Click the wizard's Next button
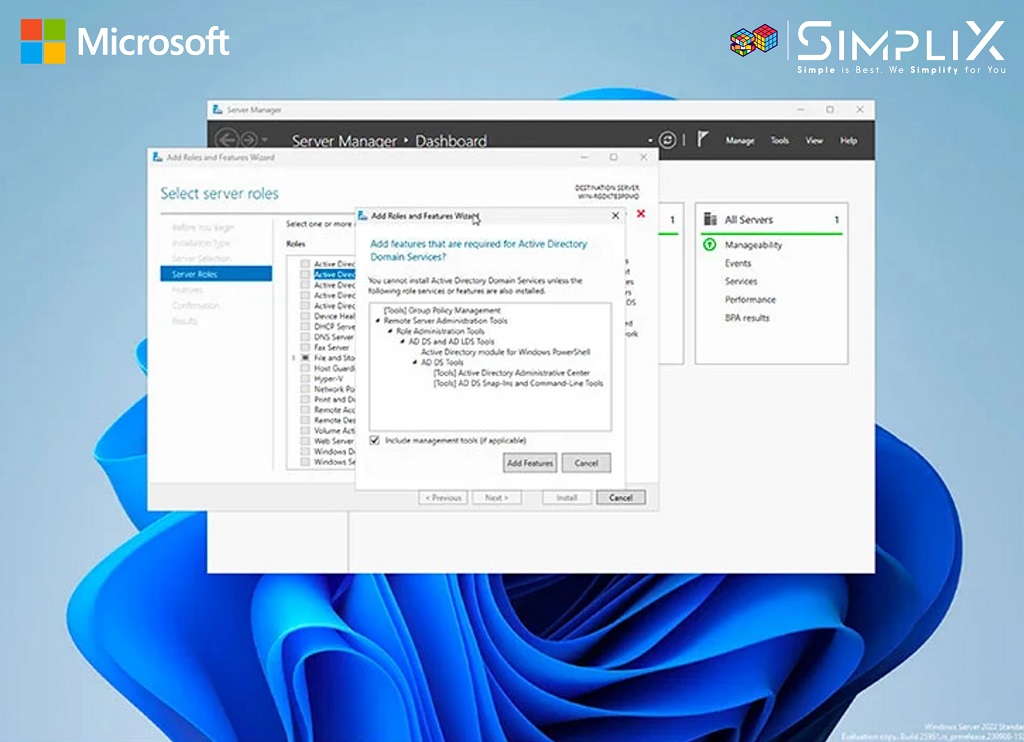 click(x=496, y=498)
